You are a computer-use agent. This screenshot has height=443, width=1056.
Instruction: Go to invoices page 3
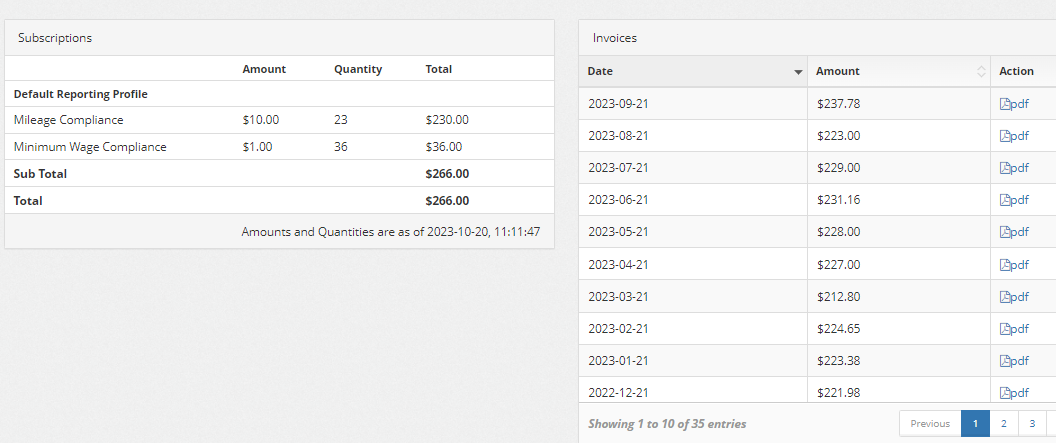click(1032, 424)
